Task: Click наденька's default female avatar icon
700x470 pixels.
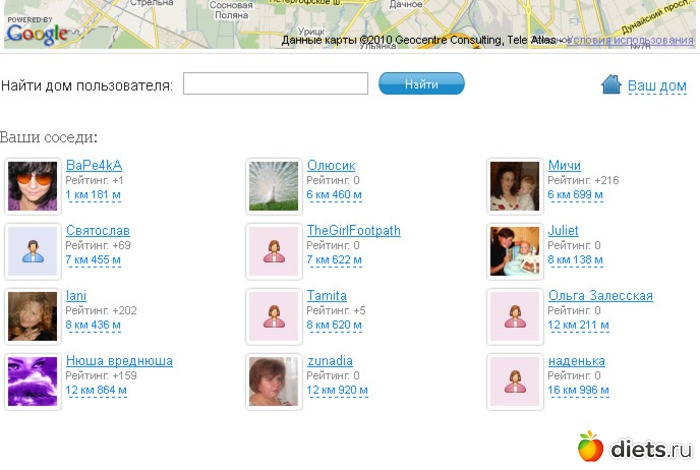Action: [515, 382]
